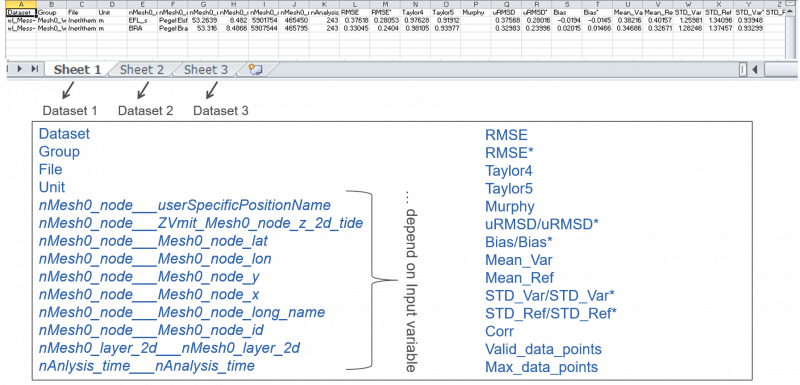Select the 'STD_Ref' header cell in column X
800x385 pixels.
(718, 11)
